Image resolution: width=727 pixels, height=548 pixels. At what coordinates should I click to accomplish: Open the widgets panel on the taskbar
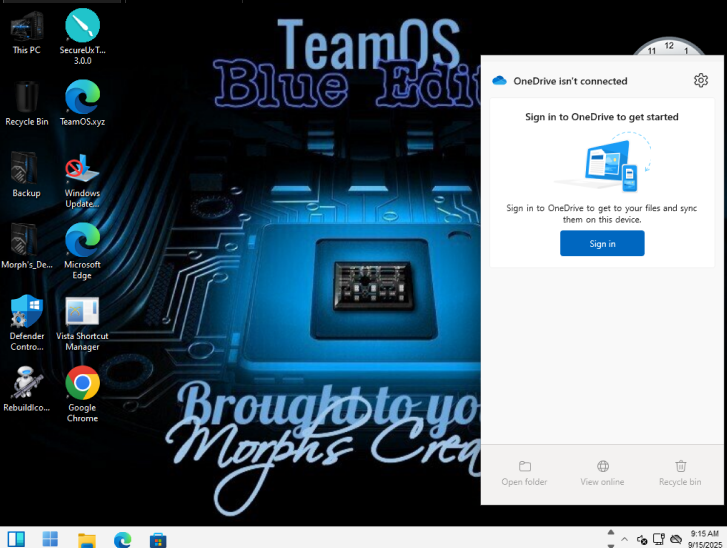click(x=16, y=539)
